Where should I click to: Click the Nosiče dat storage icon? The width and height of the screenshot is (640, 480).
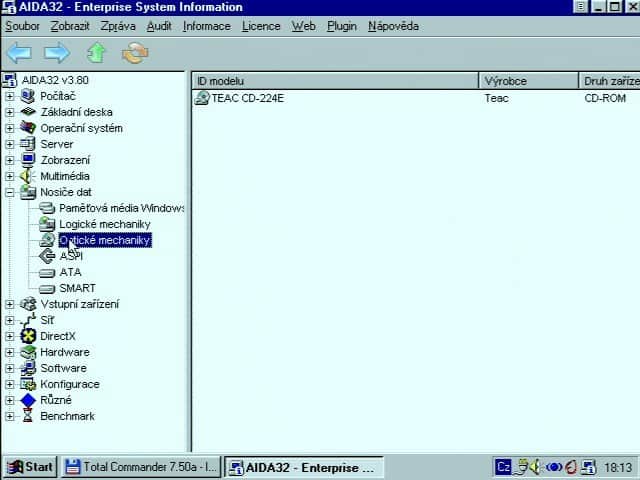(x=28, y=192)
